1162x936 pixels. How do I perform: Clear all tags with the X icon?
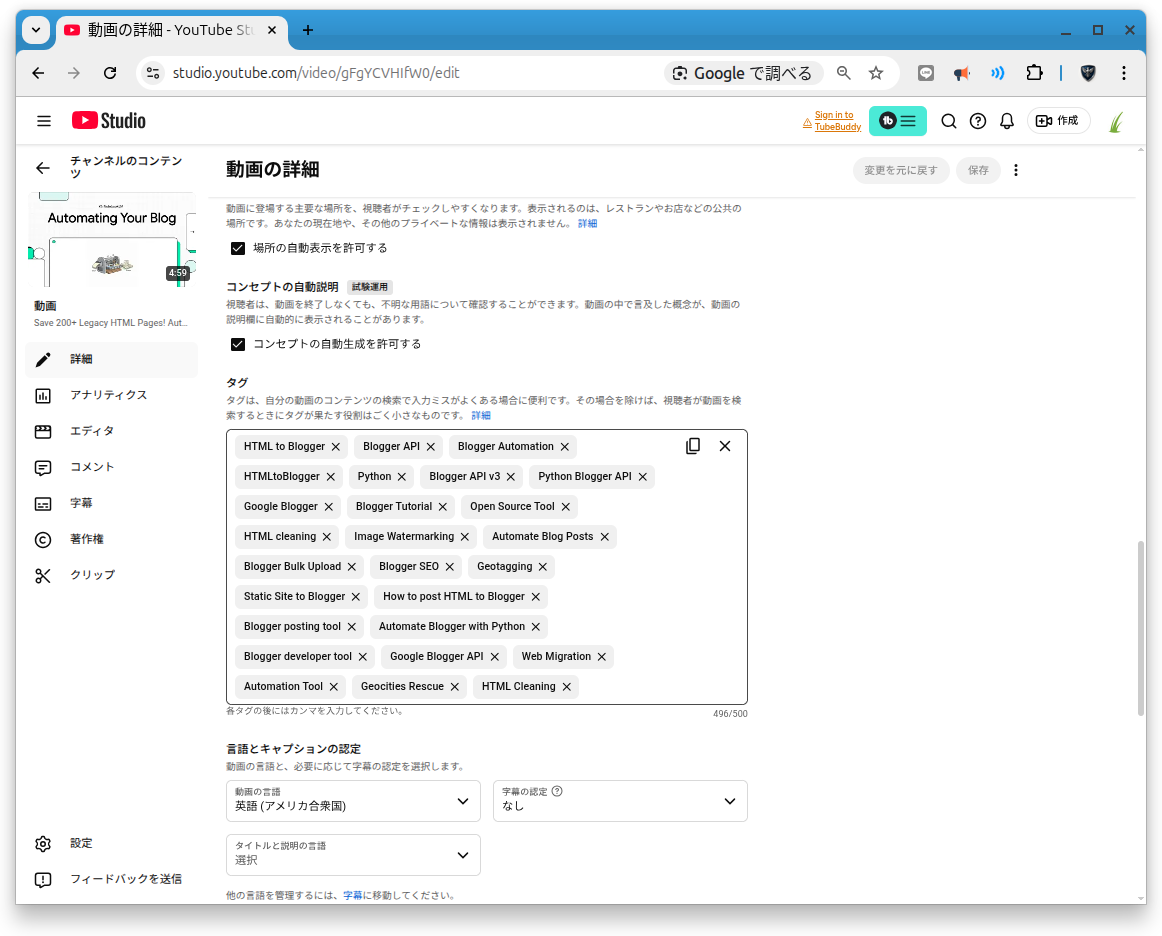click(725, 446)
